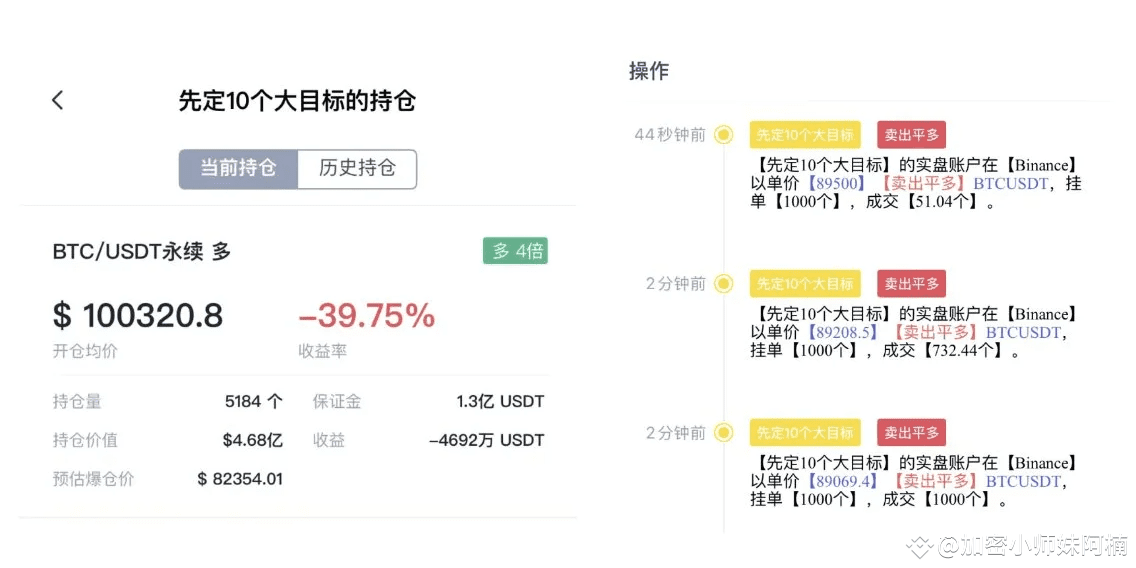Switch to the 历史持仓 tab

[357, 169]
